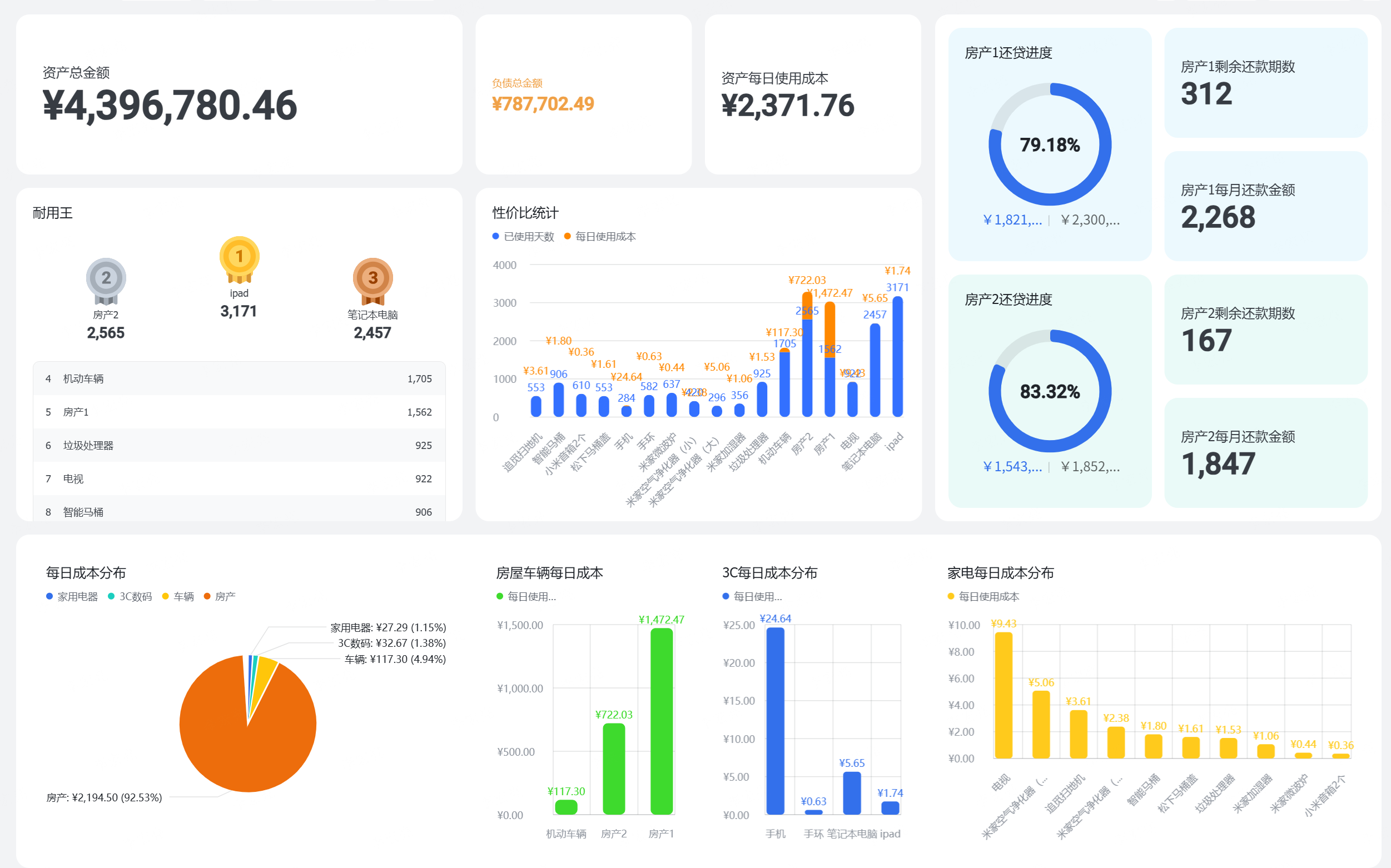Click the 资产总金额 ¥4,396,780.46 card
The image size is (1391, 868).
(x=170, y=105)
